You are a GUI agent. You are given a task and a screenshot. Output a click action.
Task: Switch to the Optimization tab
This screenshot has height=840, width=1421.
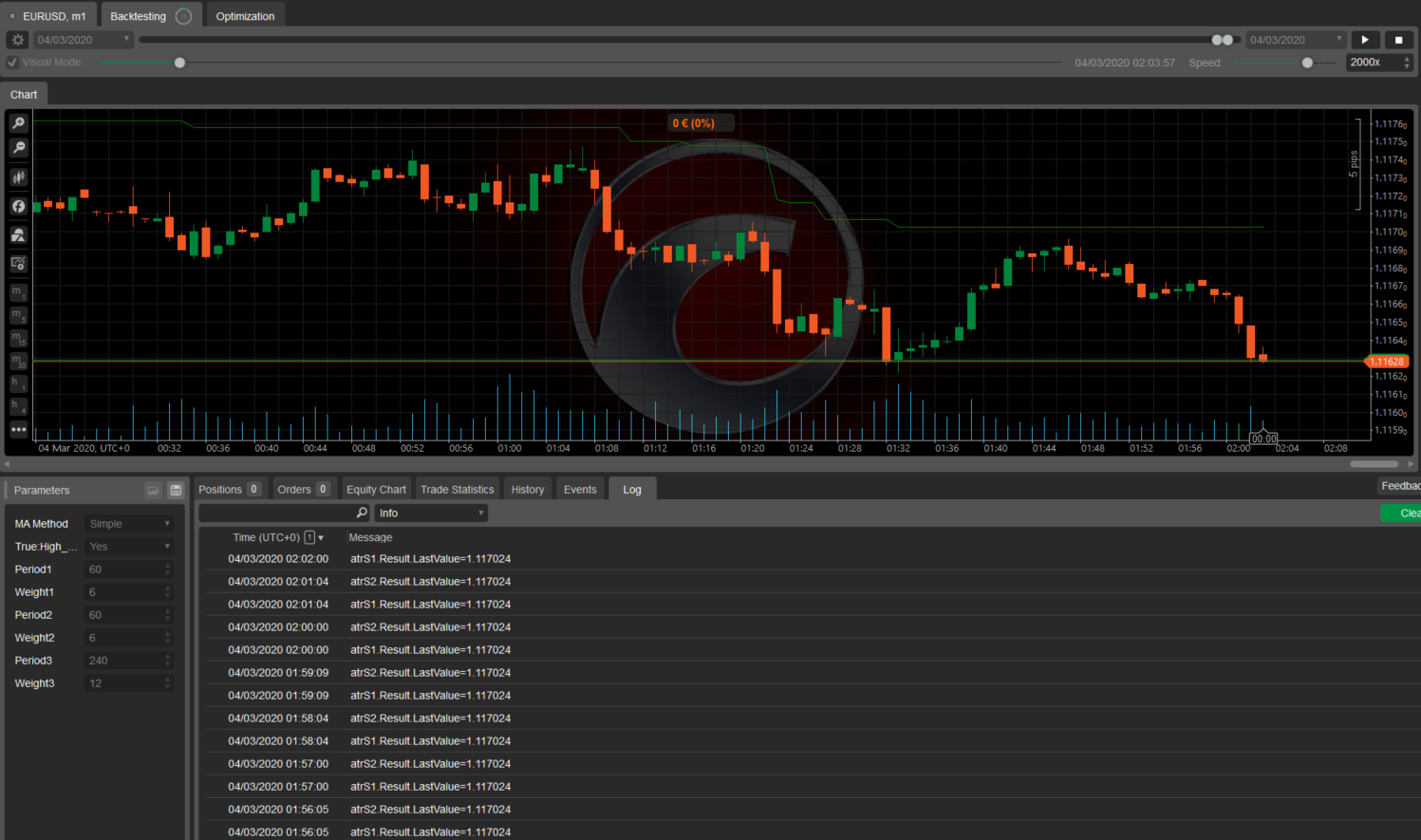point(245,16)
